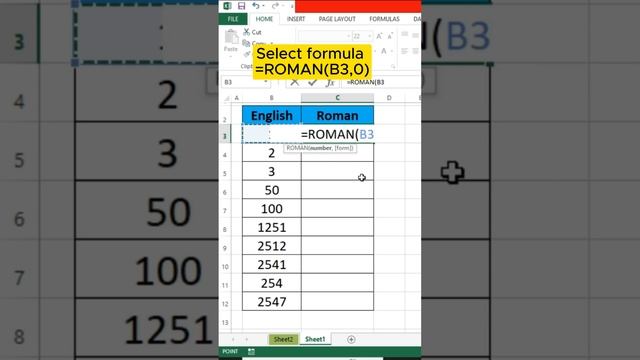
Task: Open Customize Quick Access Toolbar menu
Action: point(292,6)
